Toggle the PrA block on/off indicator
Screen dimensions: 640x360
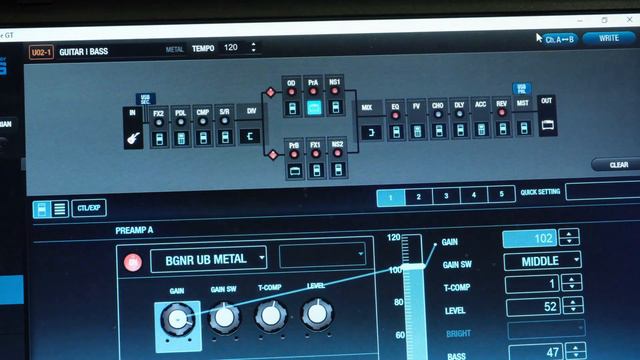[313, 91]
